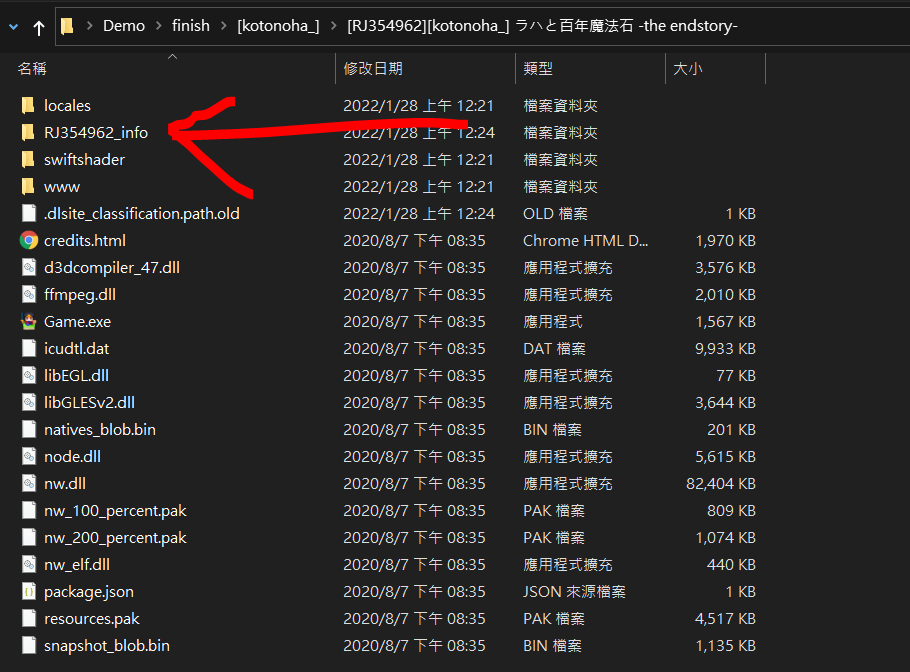Click the 9,933 KB size value

(725, 348)
